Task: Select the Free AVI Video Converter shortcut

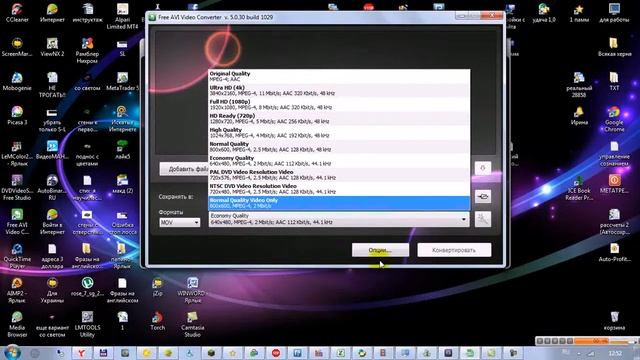Action: [x=17, y=221]
